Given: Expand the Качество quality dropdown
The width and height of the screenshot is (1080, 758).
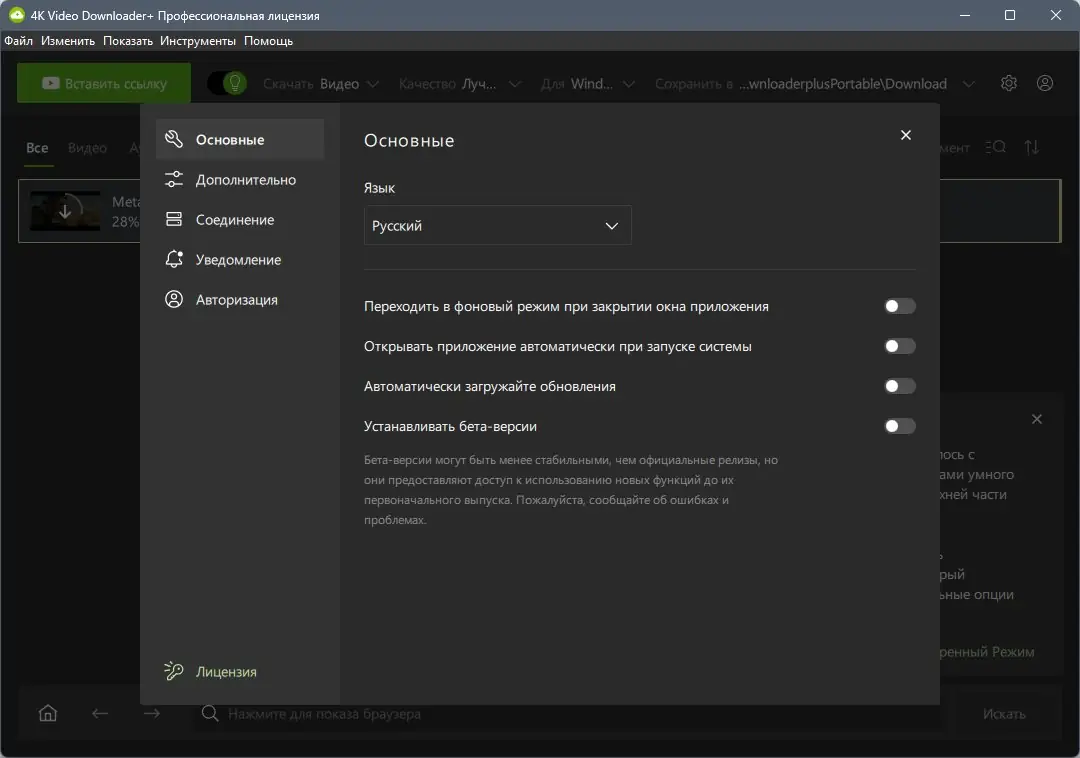Looking at the screenshot, I should [514, 84].
